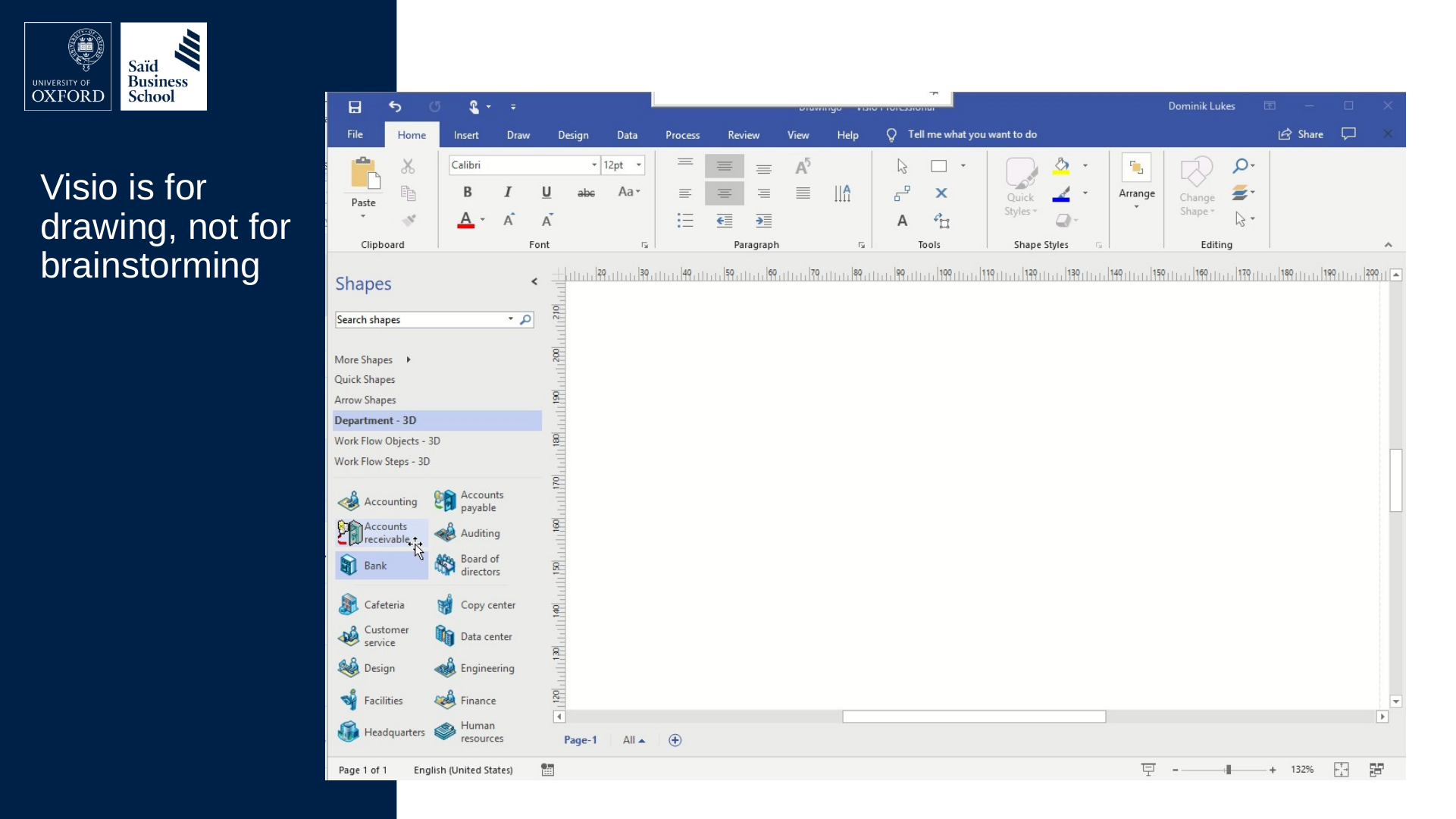The width and height of the screenshot is (1456, 819).
Task: Click the Connection Point 'X' icon
Action: tap(941, 193)
